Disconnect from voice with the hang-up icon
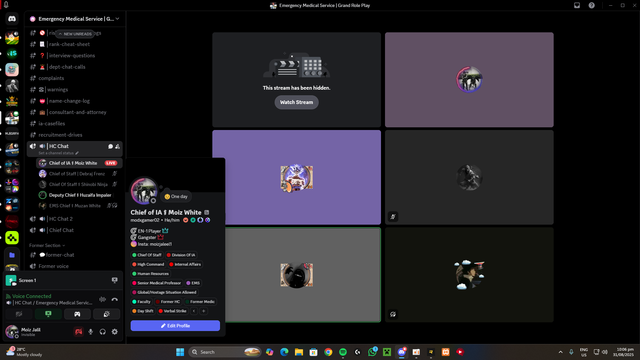Screen dimensions: 640x360 [x=115, y=299]
